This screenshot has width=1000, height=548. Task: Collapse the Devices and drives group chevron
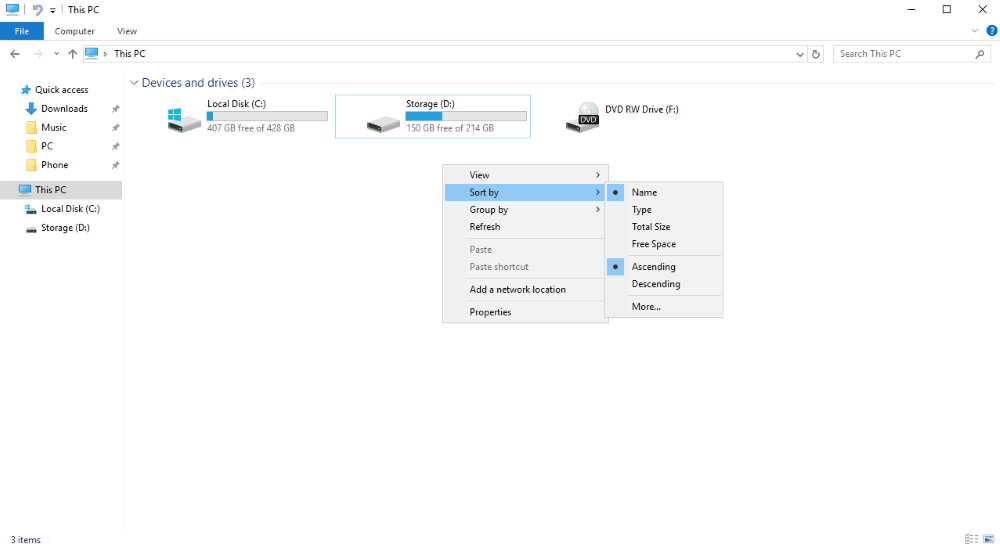point(134,83)
